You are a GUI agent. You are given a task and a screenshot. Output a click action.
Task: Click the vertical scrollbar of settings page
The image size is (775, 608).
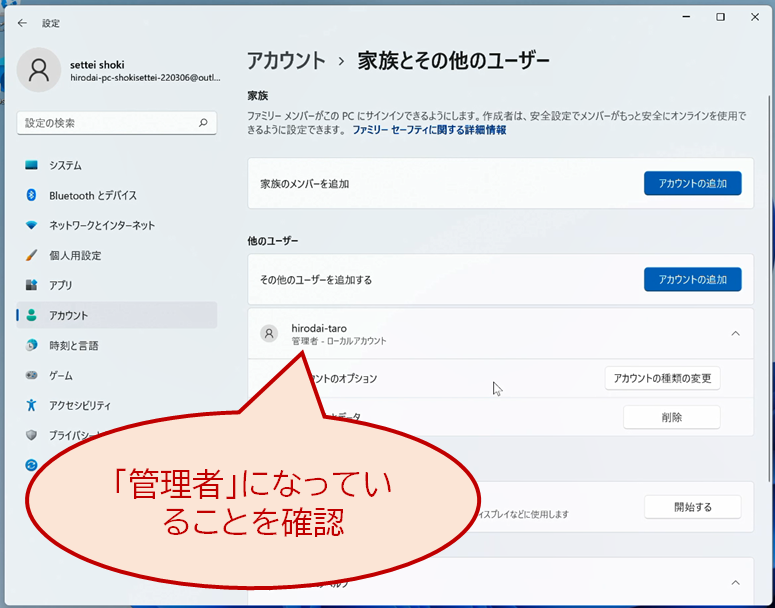coord(769,289)
